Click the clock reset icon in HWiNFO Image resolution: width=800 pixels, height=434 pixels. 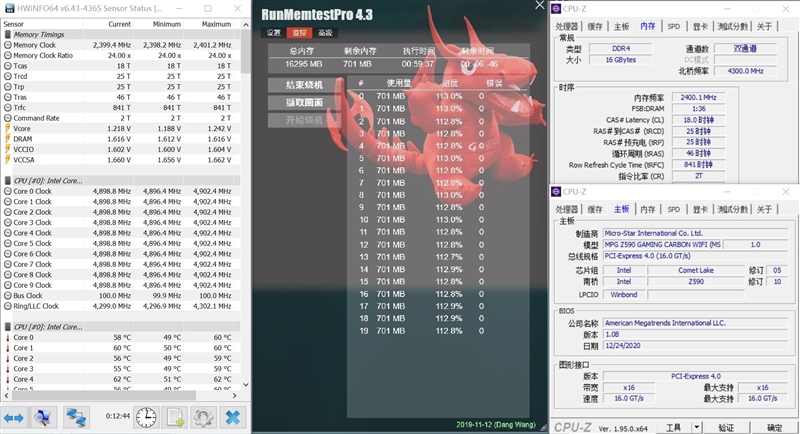click(146, 418)
